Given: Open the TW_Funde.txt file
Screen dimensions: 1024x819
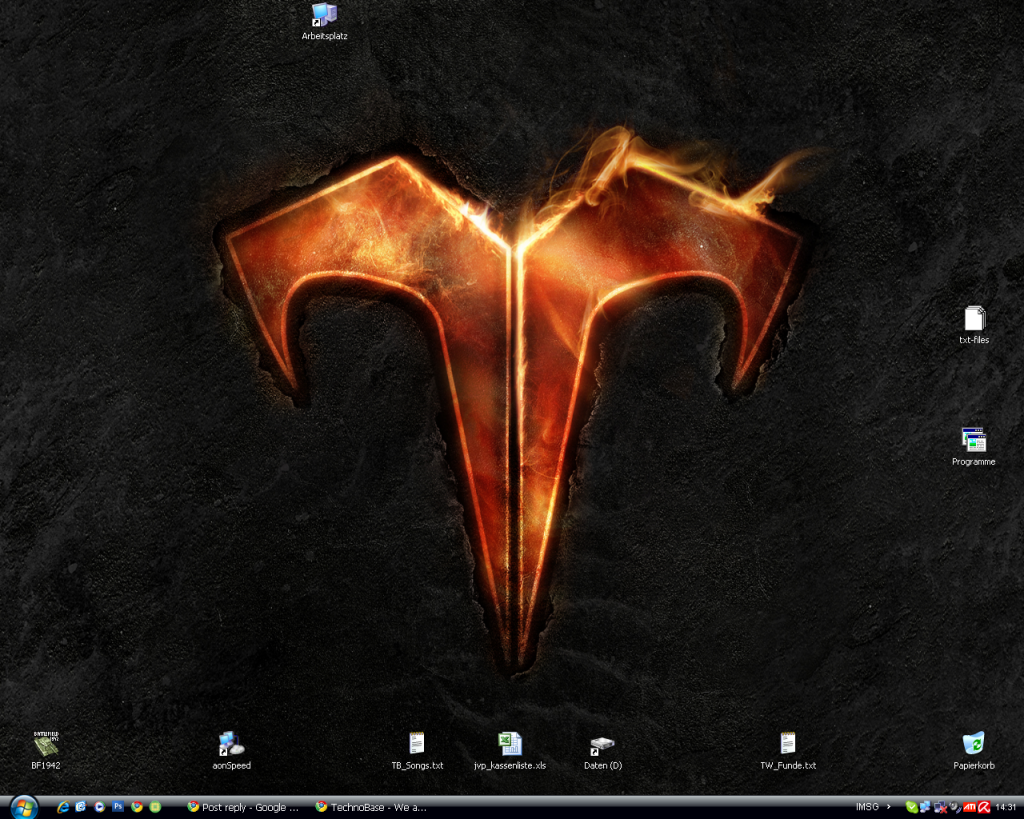Looking at the screenshot, I should [788, 744].
